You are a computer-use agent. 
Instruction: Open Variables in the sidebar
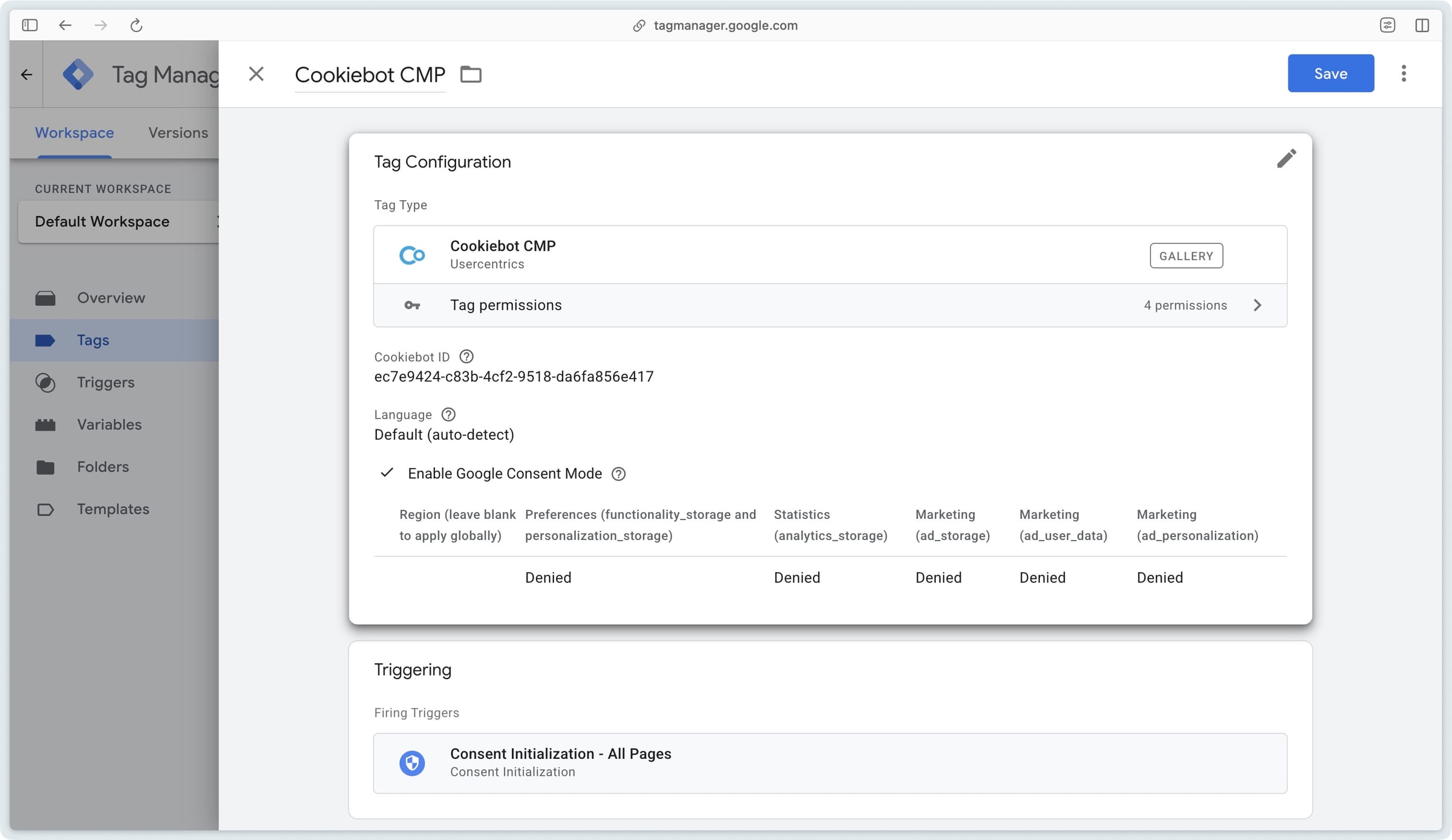[114, 425]
